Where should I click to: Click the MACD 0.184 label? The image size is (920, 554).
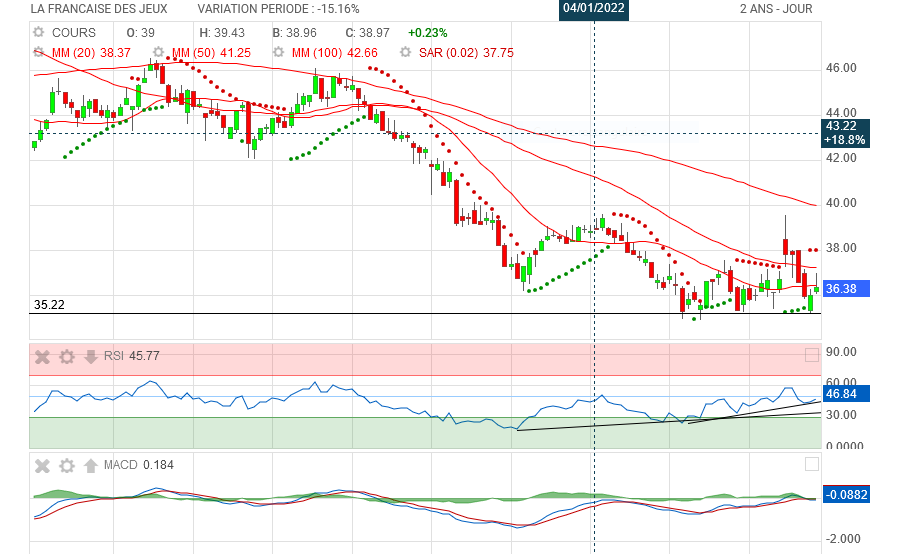138,465
